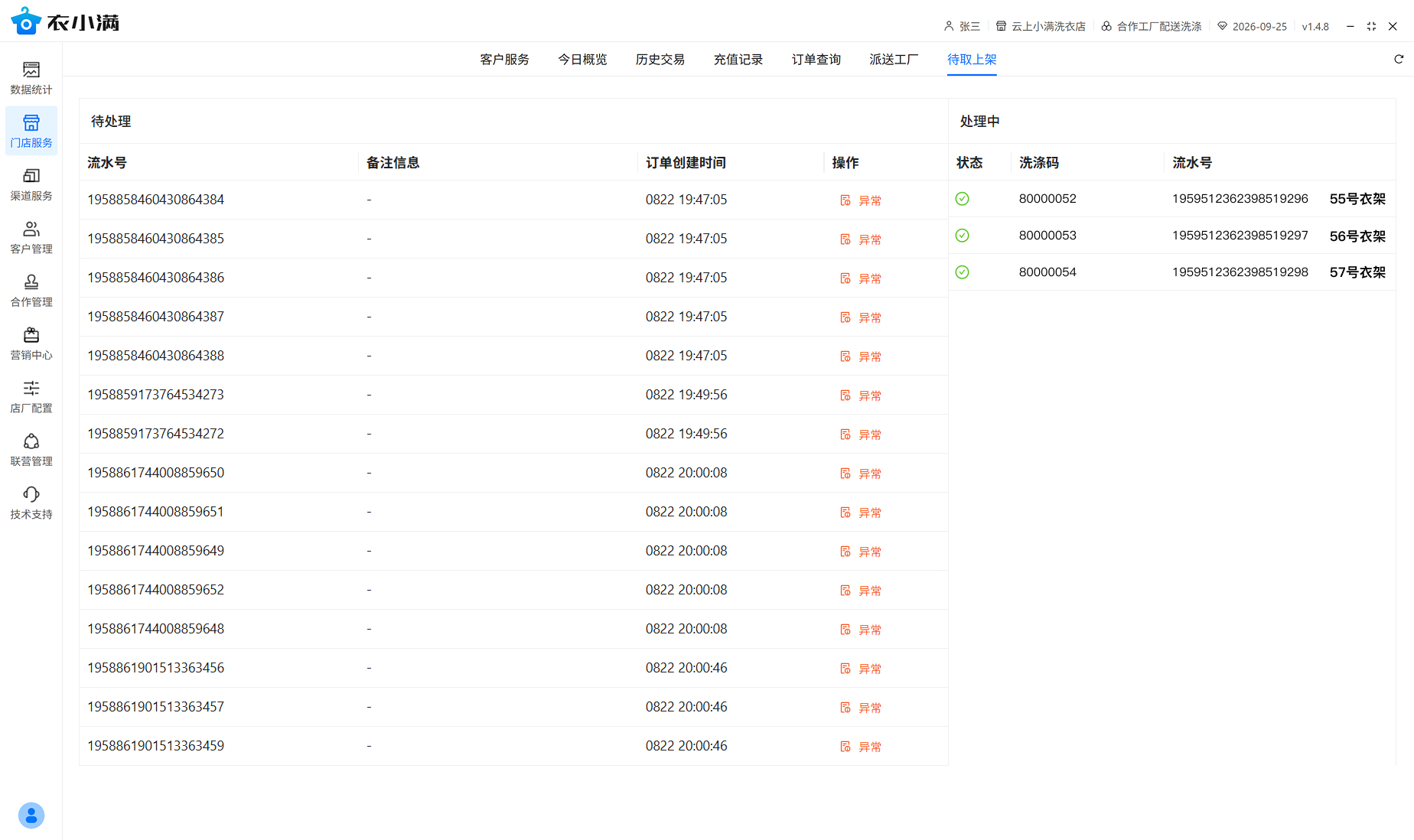The image size is (1414, 840).
Task: Open the 订单查询 tab
Action: pyautogui.click(x=816, y=59)
